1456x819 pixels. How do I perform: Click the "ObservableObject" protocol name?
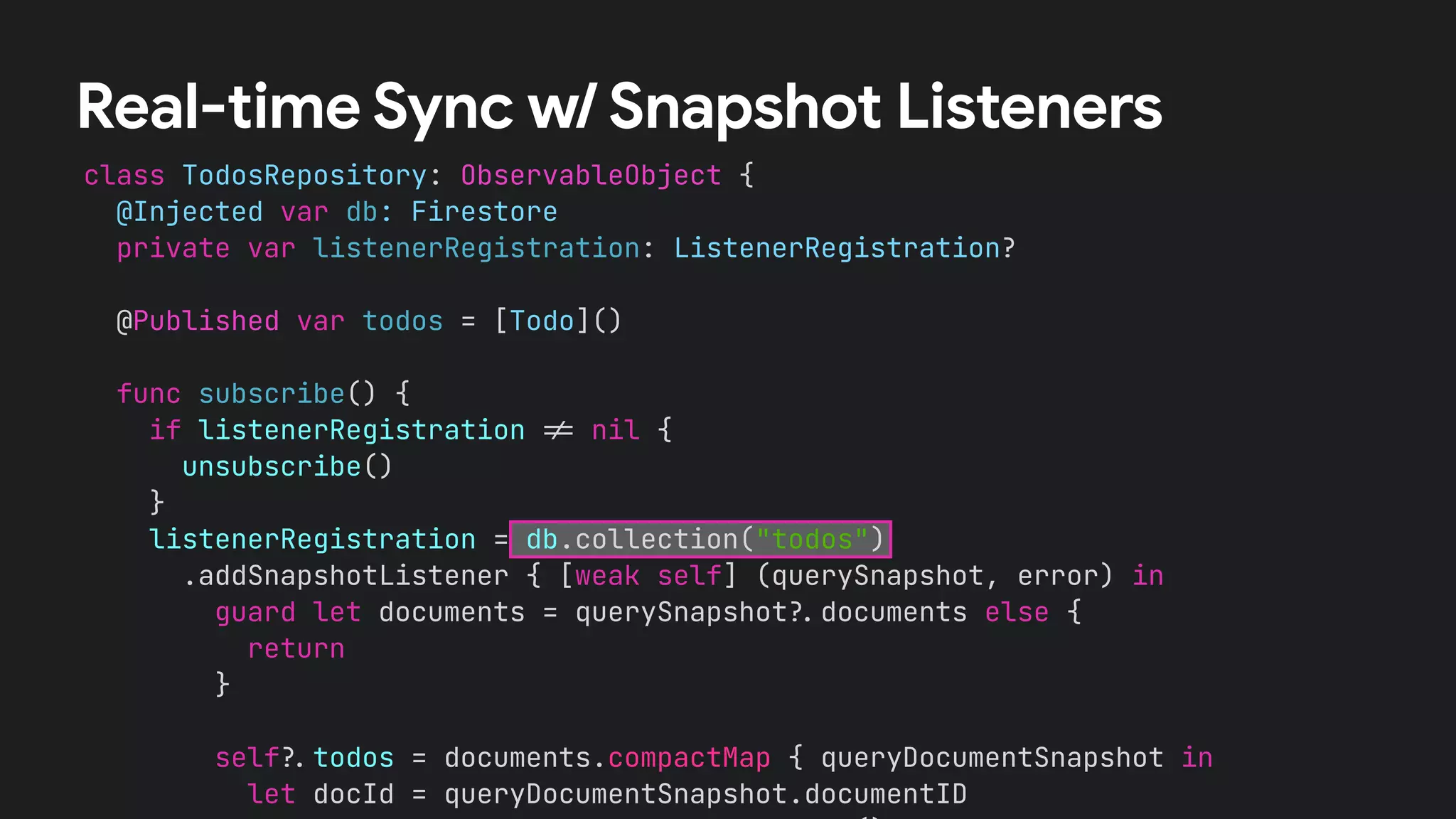[591, 175]
